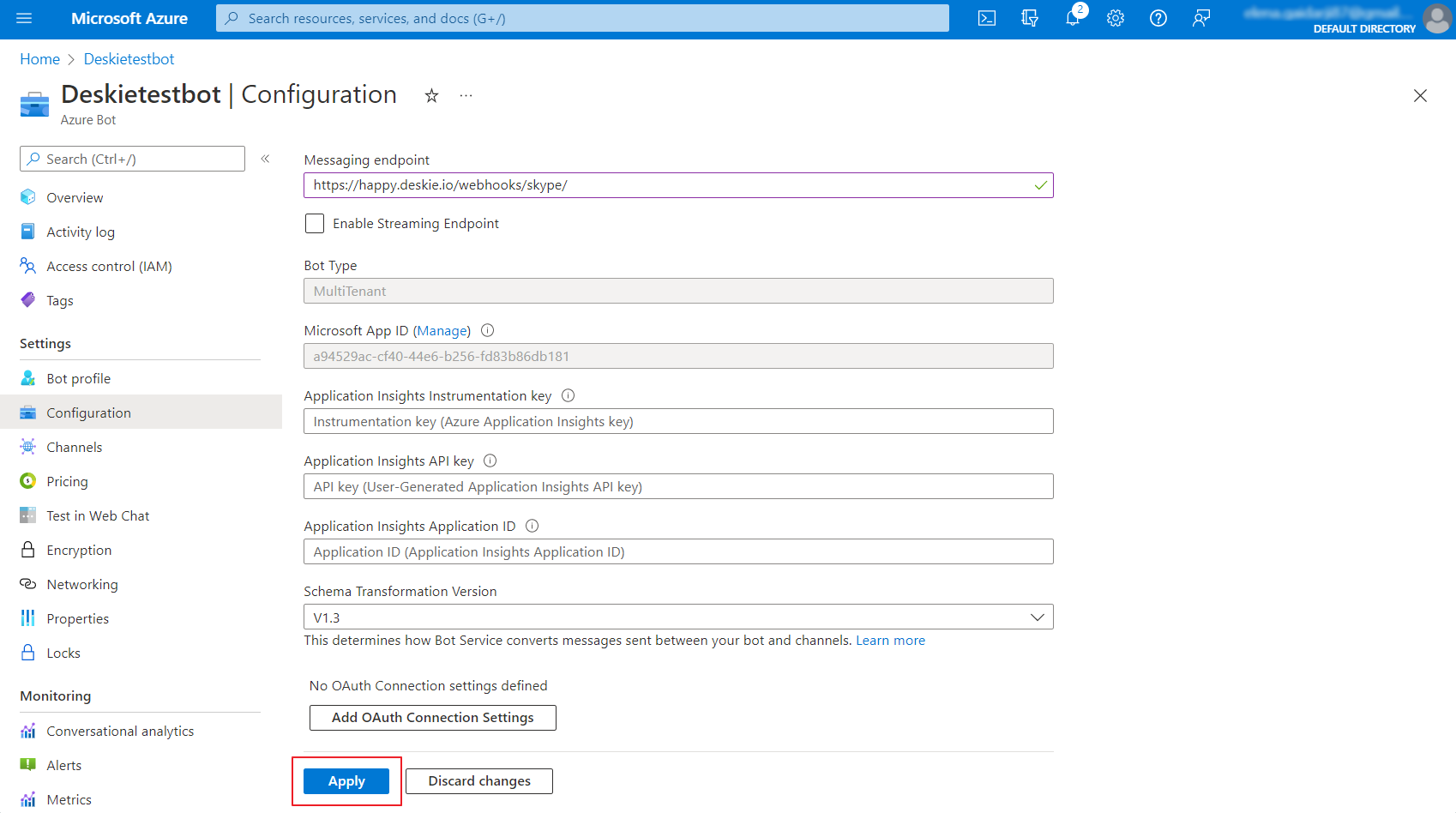Image resolution: width=1456 pixels, height=813 pixels.
Task: Click the disabled Microsoft App ID field
Action: click(x=678, y=357)
